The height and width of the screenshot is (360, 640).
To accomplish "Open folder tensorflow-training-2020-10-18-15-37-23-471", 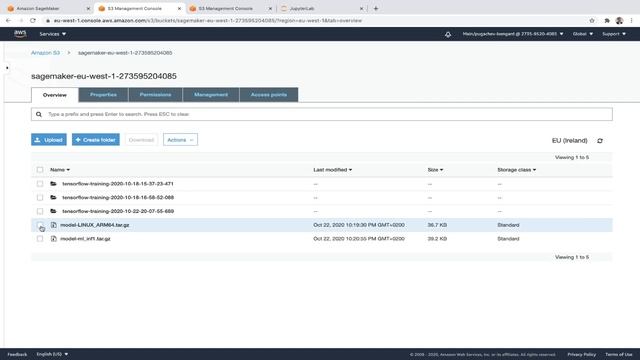I will click(x=118, y=184).
